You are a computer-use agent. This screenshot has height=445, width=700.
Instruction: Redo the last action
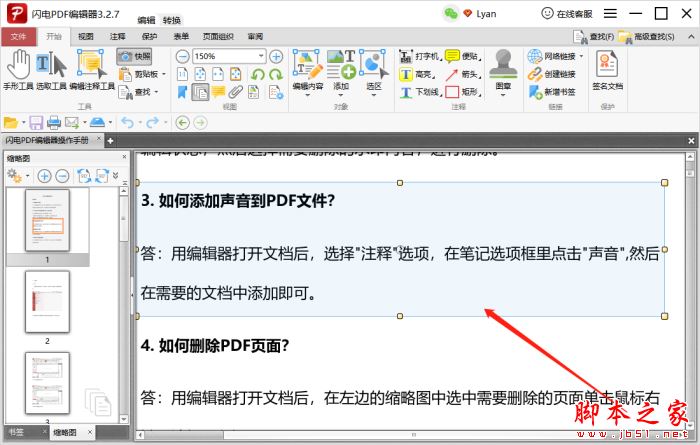(153, 122)
